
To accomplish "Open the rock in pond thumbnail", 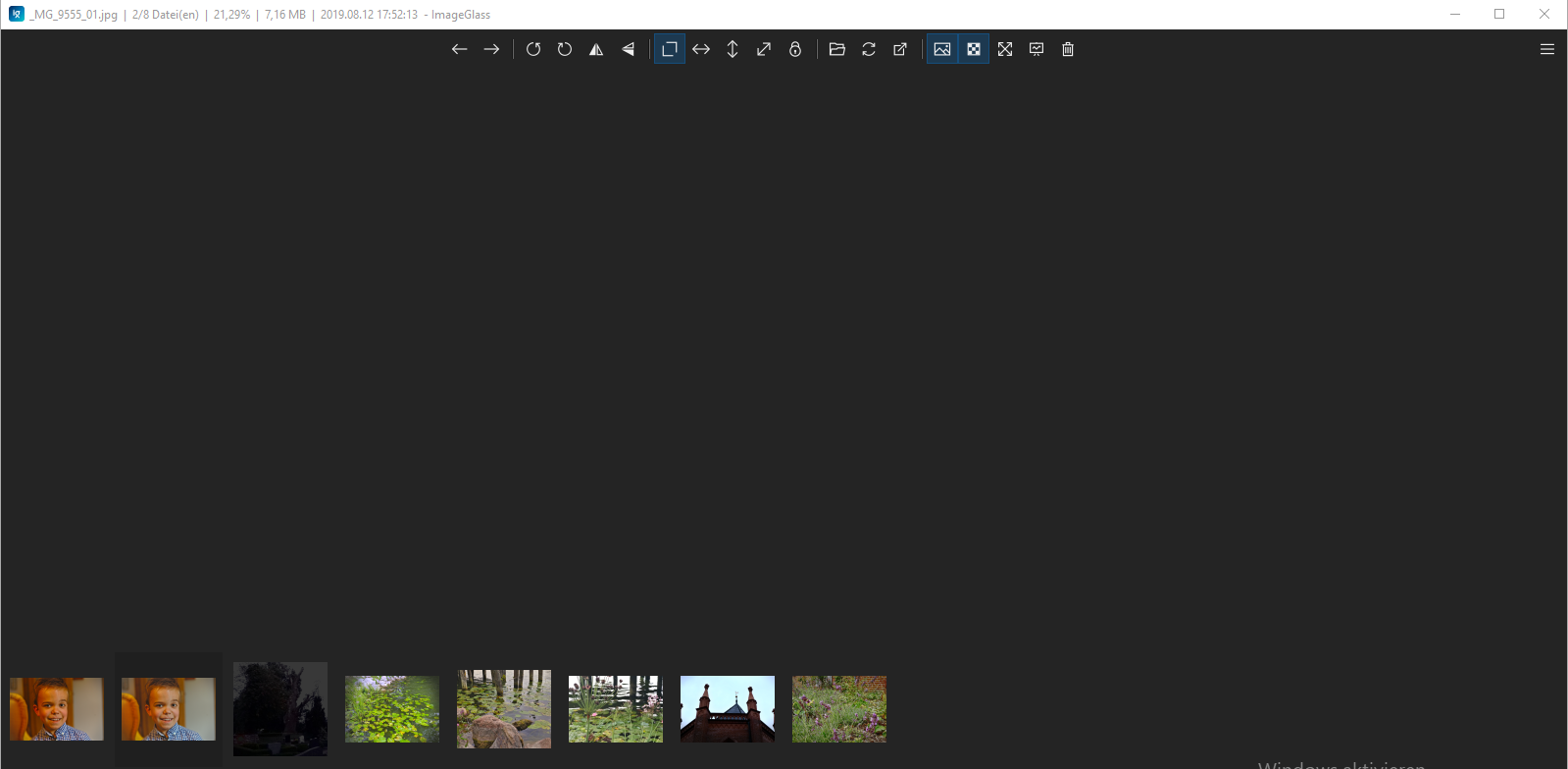I will coord(504,709).
